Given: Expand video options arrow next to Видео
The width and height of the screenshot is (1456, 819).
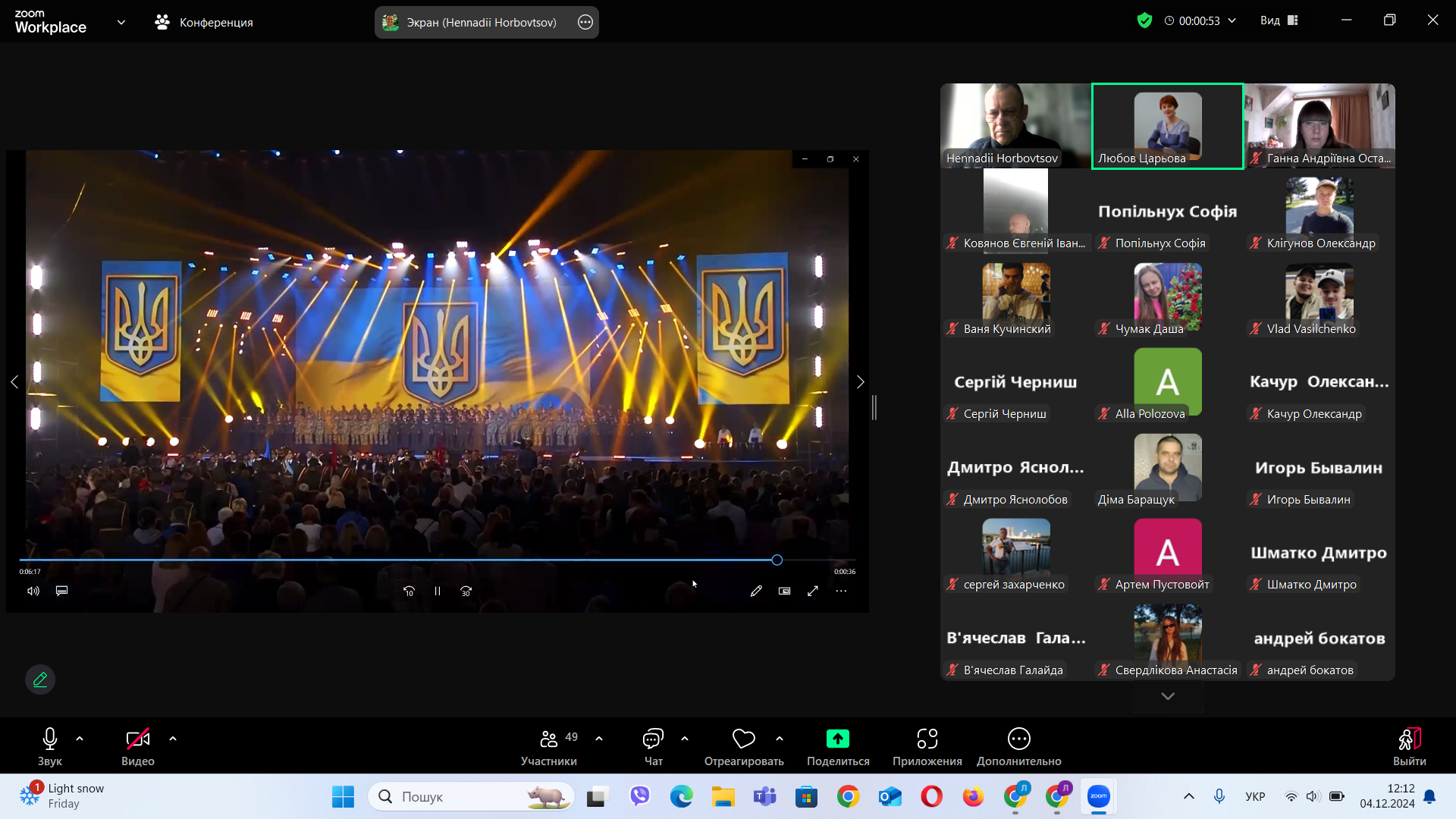Looking at the screenshot, I should click(x=173, y=739).
